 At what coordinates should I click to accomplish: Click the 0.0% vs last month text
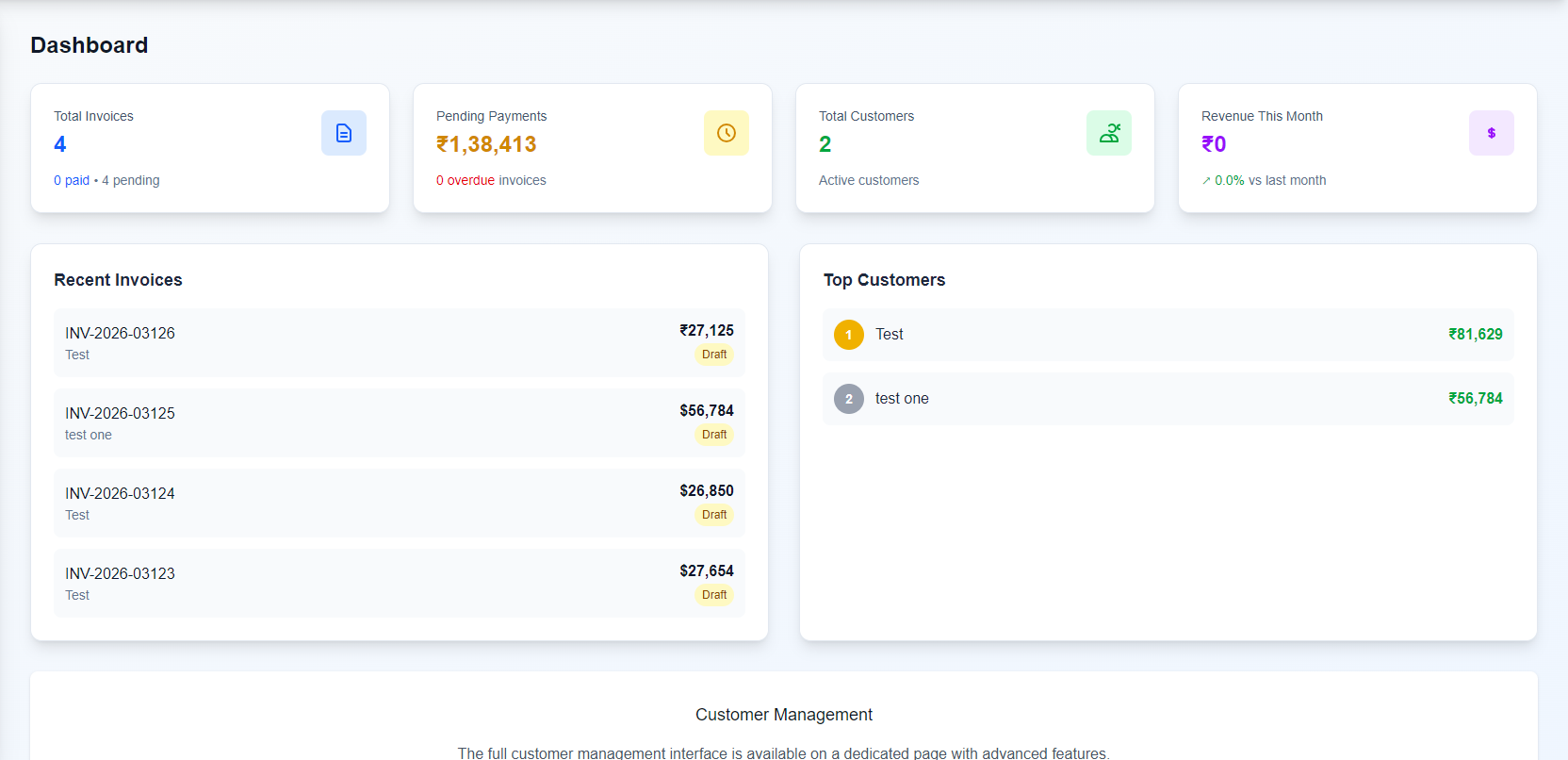pyautogui.click(x=1270, y=180)
